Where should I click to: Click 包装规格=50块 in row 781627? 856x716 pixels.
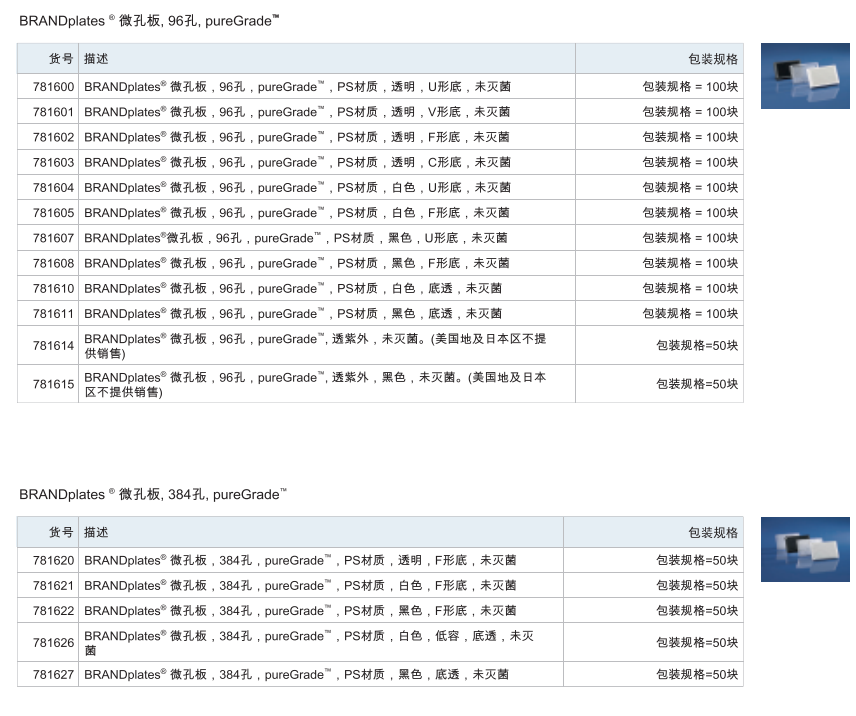697,675
